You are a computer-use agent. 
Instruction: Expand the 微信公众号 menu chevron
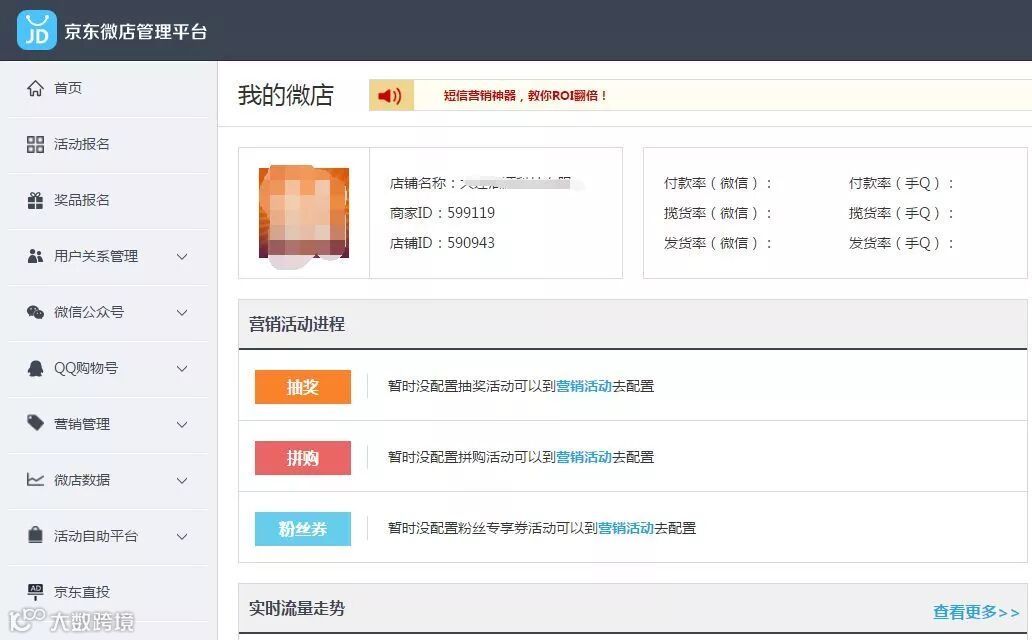coord(182,313)
